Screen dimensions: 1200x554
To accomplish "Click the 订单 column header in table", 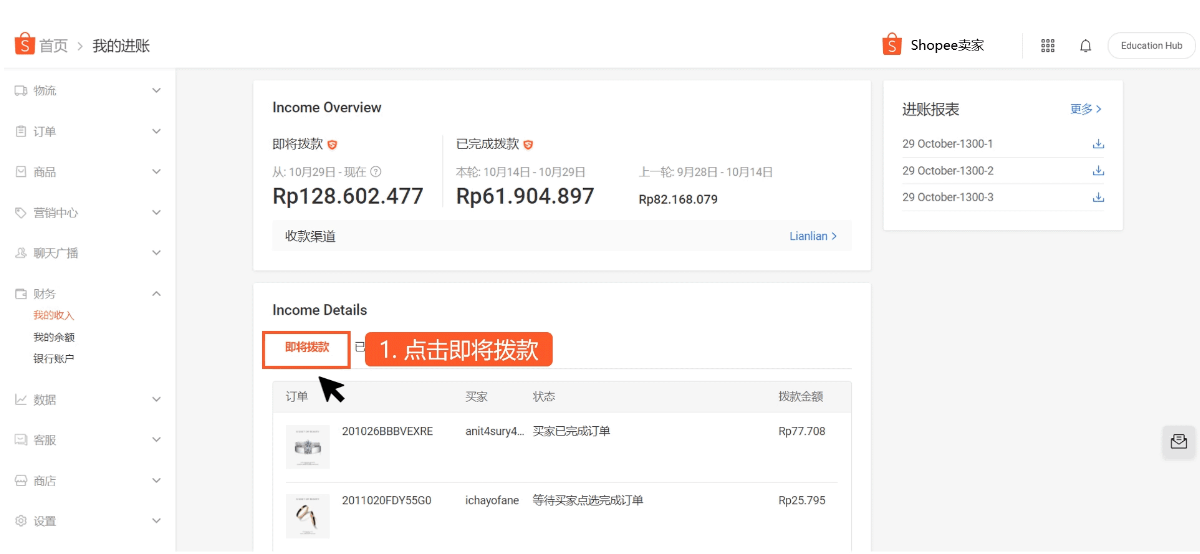I will pos(297,397).
